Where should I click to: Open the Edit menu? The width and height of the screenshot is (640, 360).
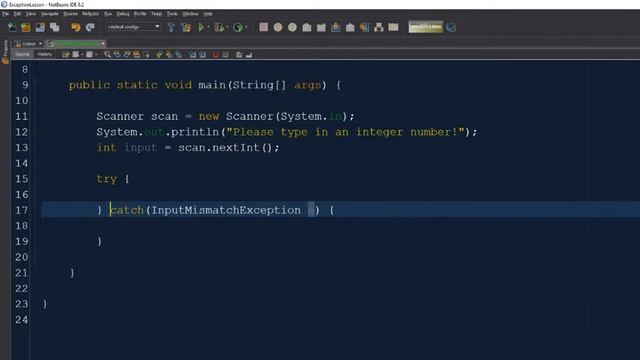17,14
